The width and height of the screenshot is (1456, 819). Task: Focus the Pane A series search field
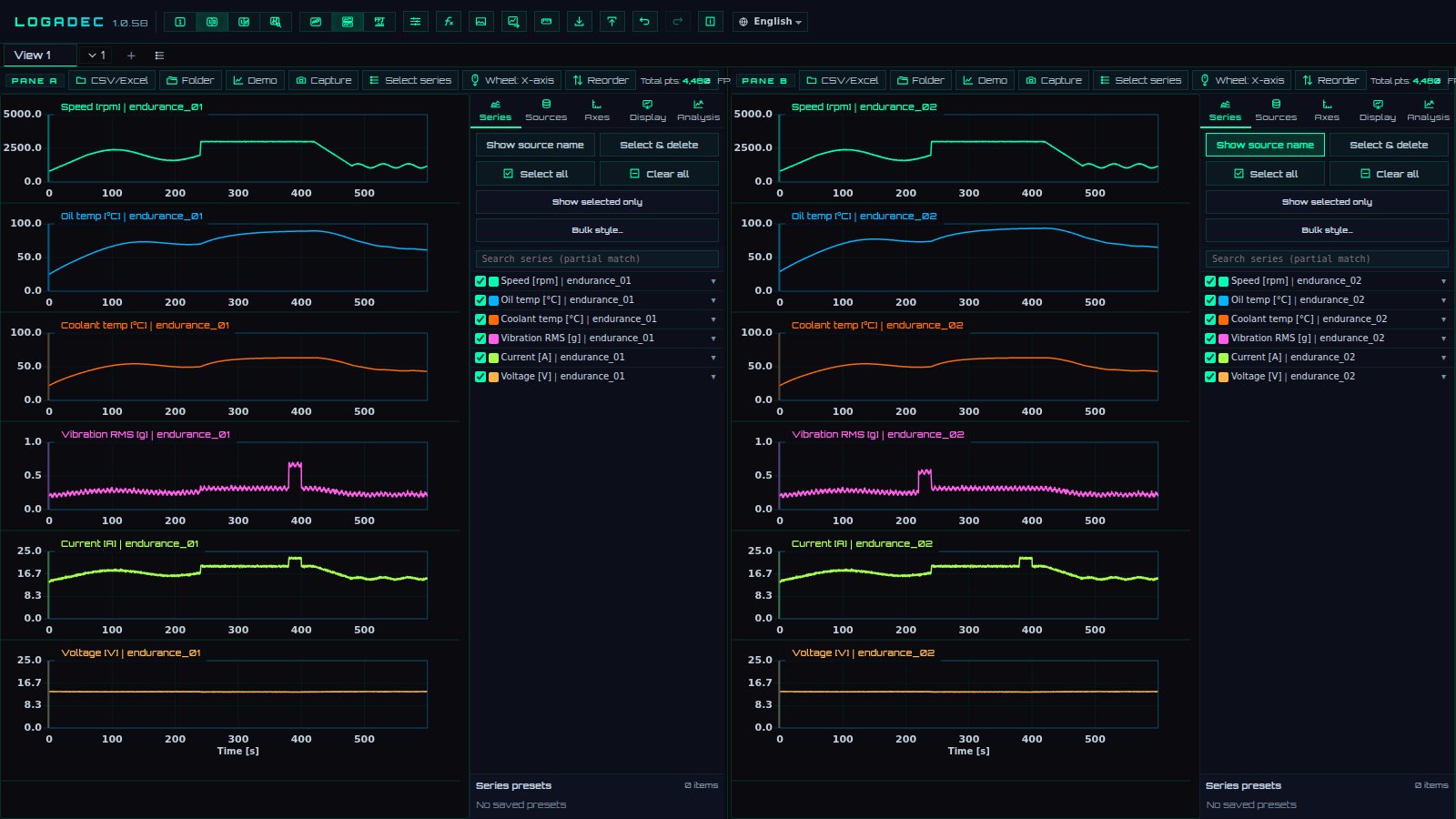point(597,258)
